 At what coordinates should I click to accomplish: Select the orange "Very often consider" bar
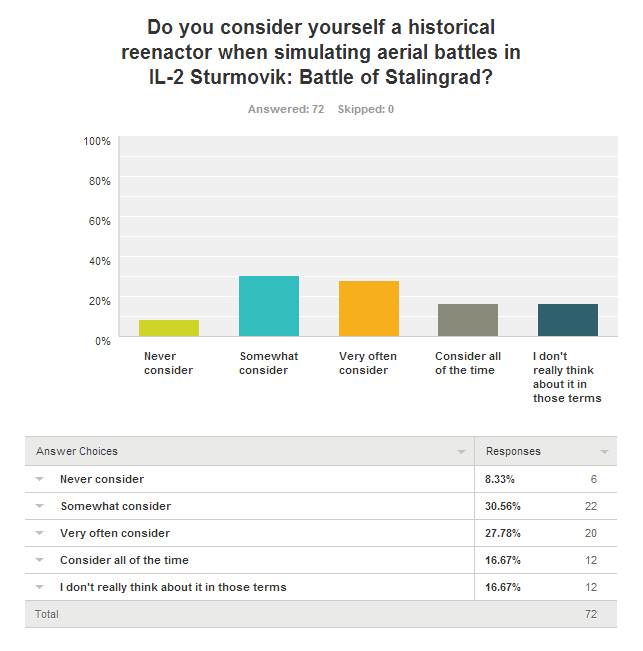[x=369, y=309]
